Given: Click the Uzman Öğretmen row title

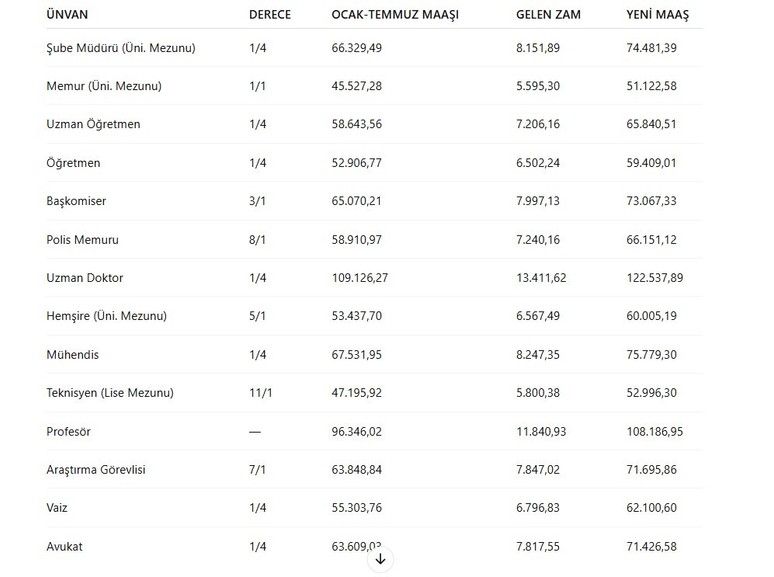Looking at the screenshot, I should pyautogui.click(x=93, y=124).
